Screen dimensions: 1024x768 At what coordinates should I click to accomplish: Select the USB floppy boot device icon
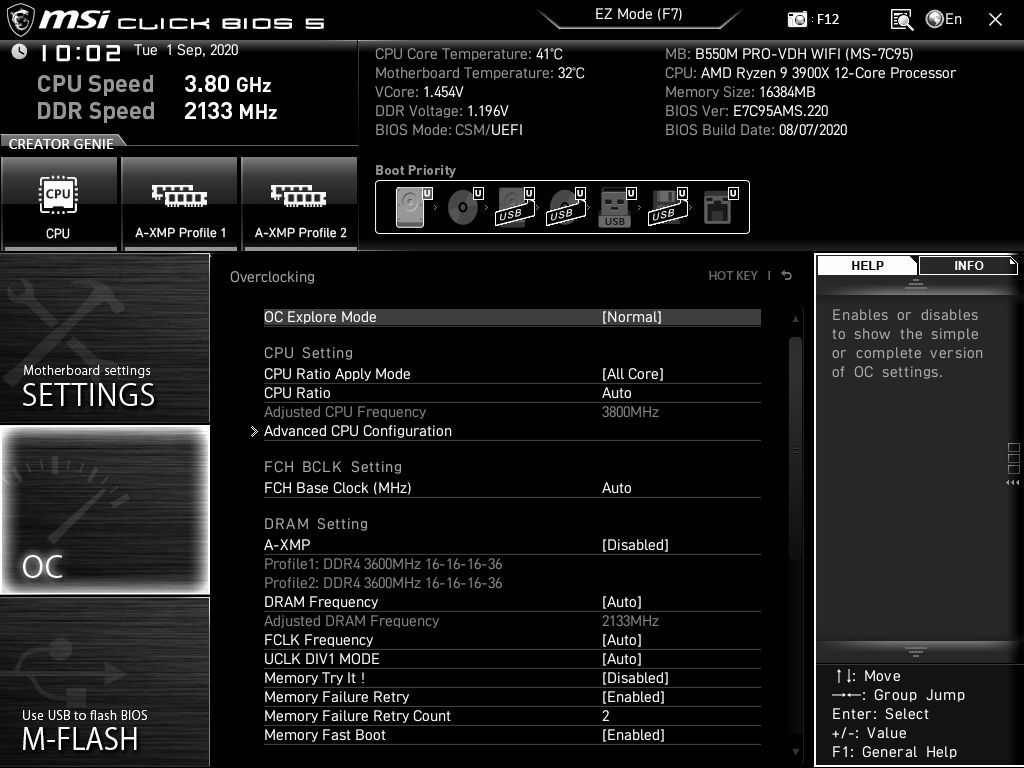click(x=667, y=207)
